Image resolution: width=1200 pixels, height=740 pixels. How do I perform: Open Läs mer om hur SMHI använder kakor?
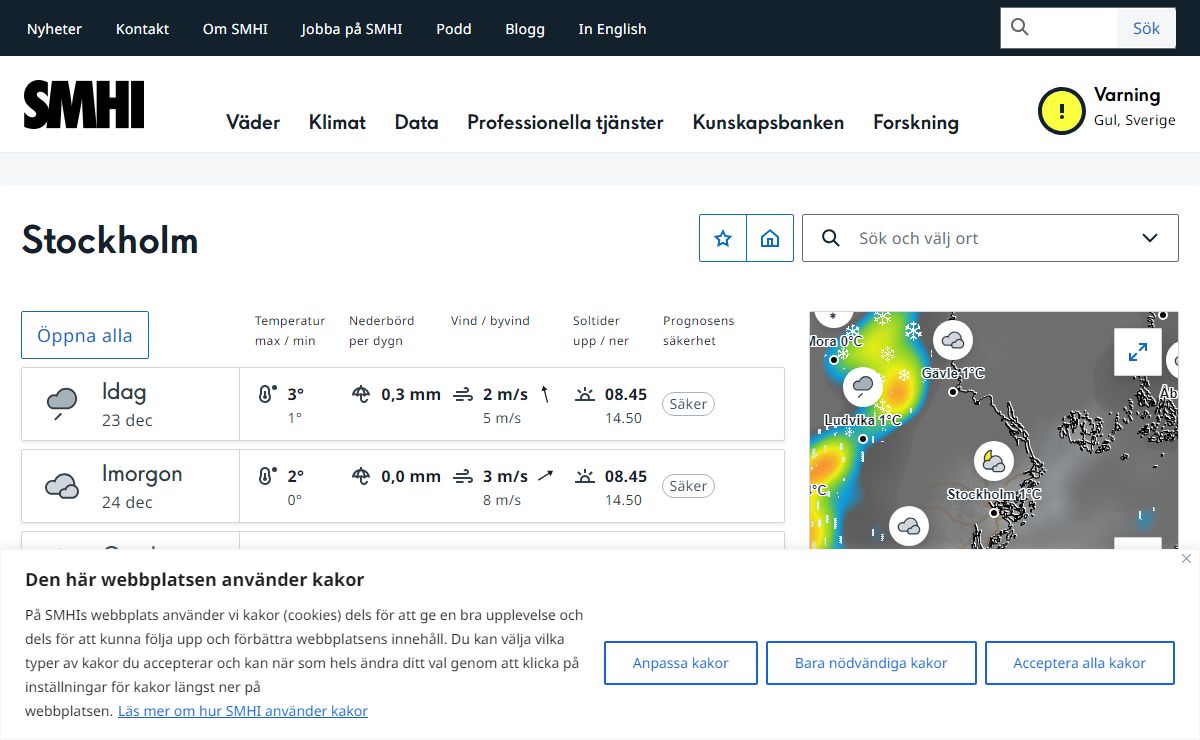[x=243, y=711]
